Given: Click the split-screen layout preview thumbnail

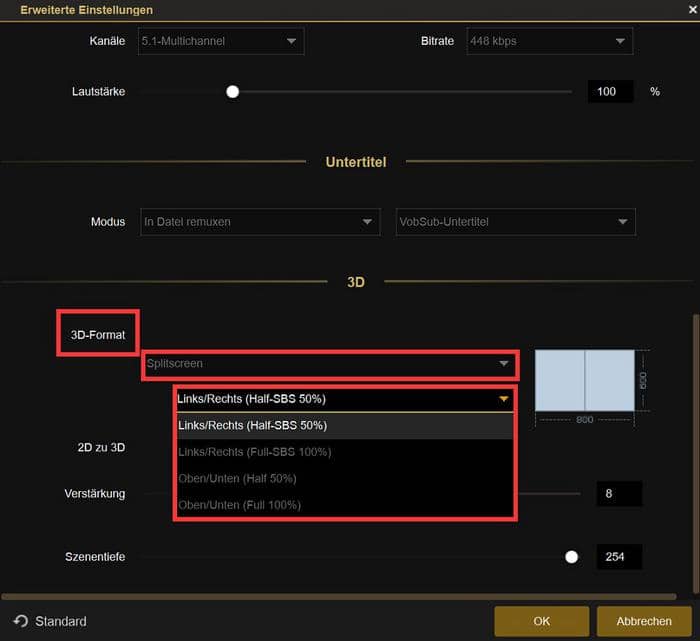Looking at the screenshot, I should [x=585, y=380].
